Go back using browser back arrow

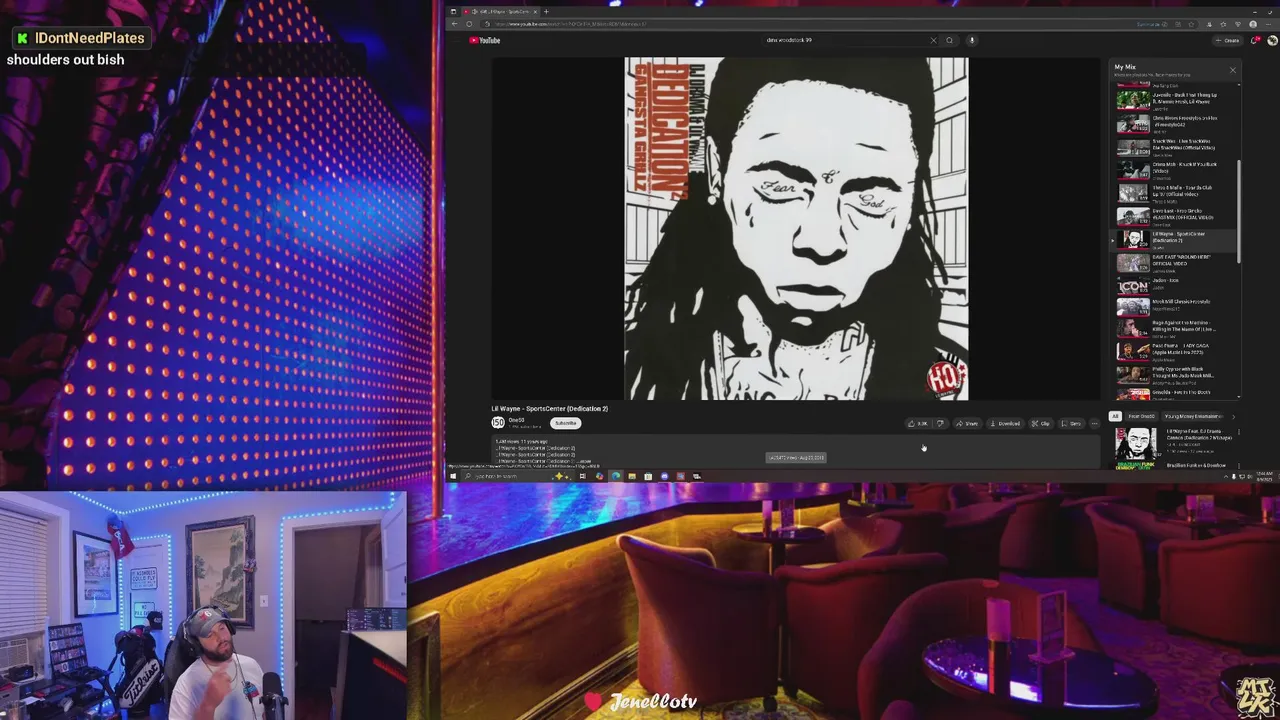455,24
